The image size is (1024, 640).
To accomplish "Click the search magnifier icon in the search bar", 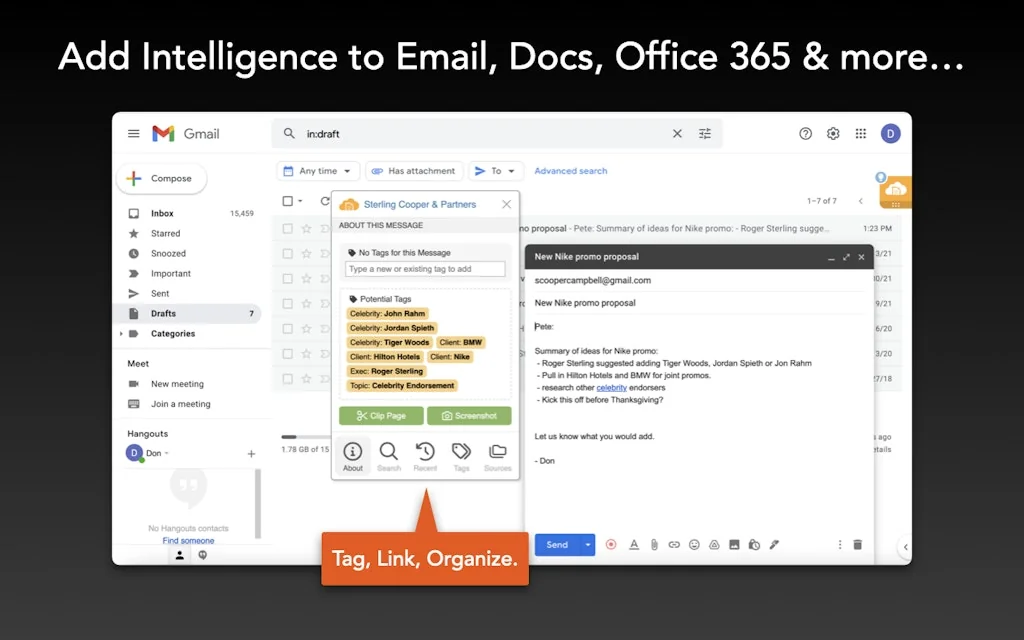I will click(289, 134).
